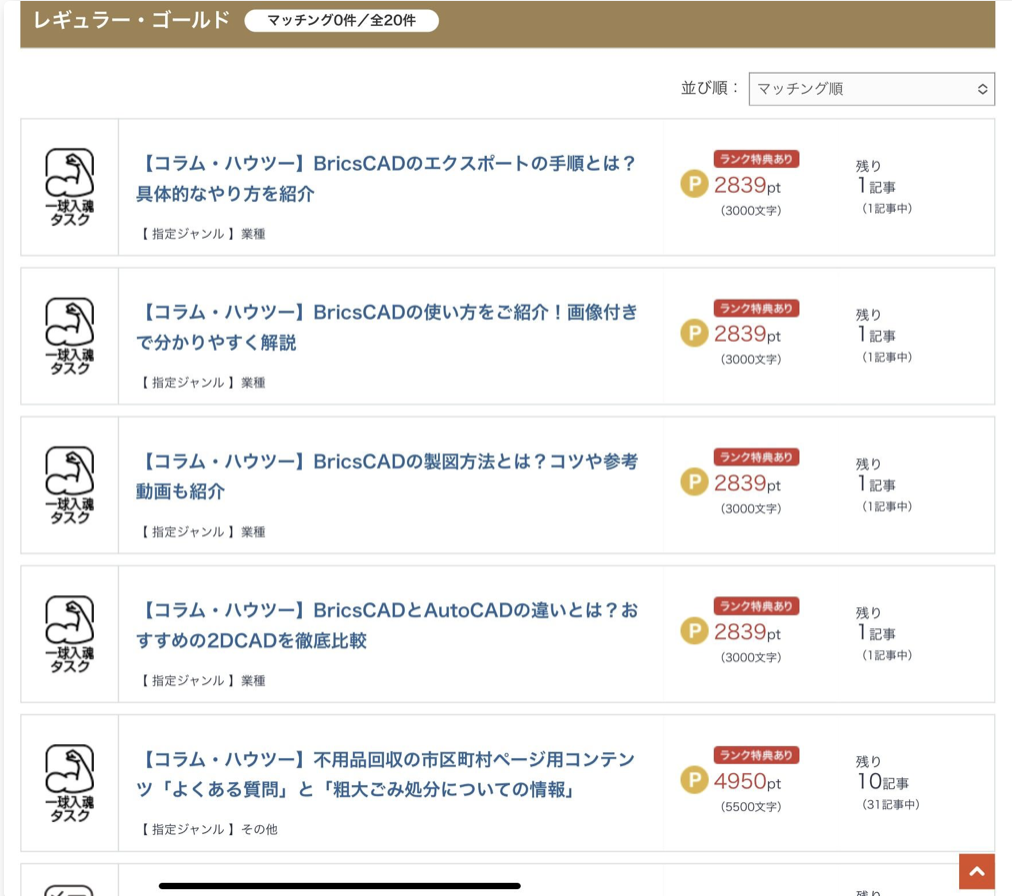The height and width of the screenshot is (896, 1012).
Task: Click the P coin icon in BricsCADエクスポート row
Action: [694, 184]
